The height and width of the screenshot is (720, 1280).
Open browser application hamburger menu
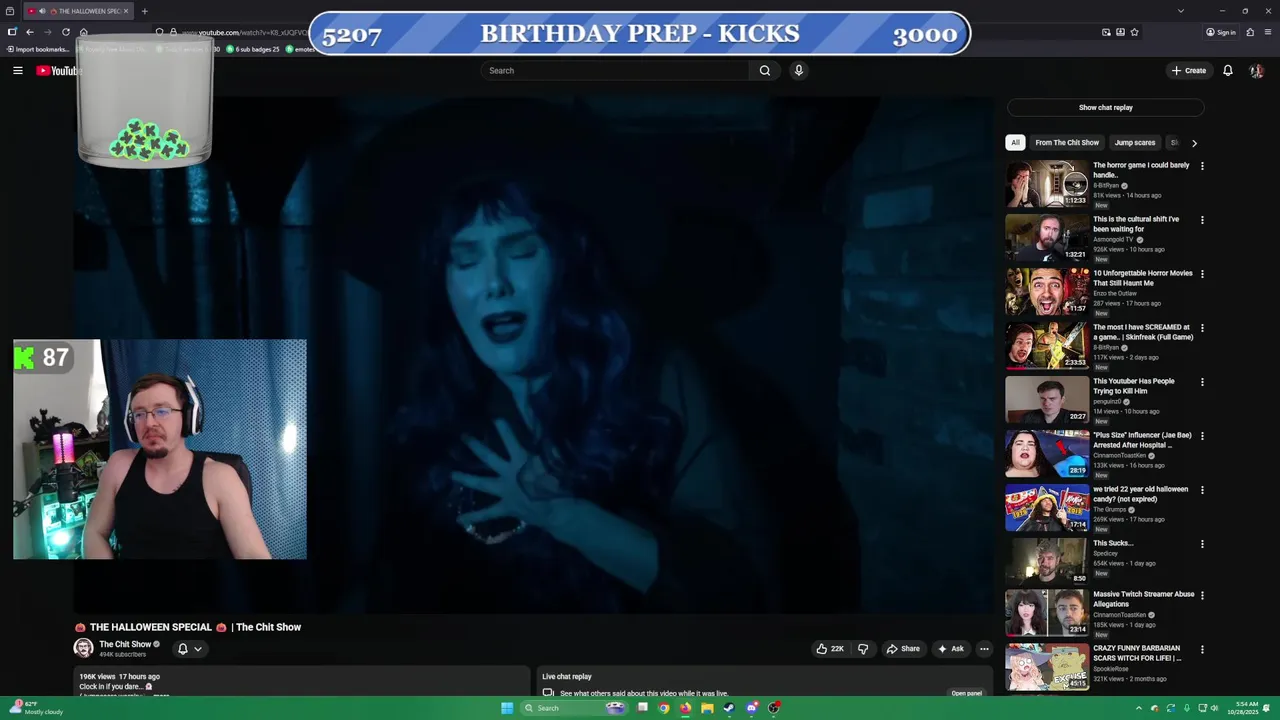[1267, 32]
